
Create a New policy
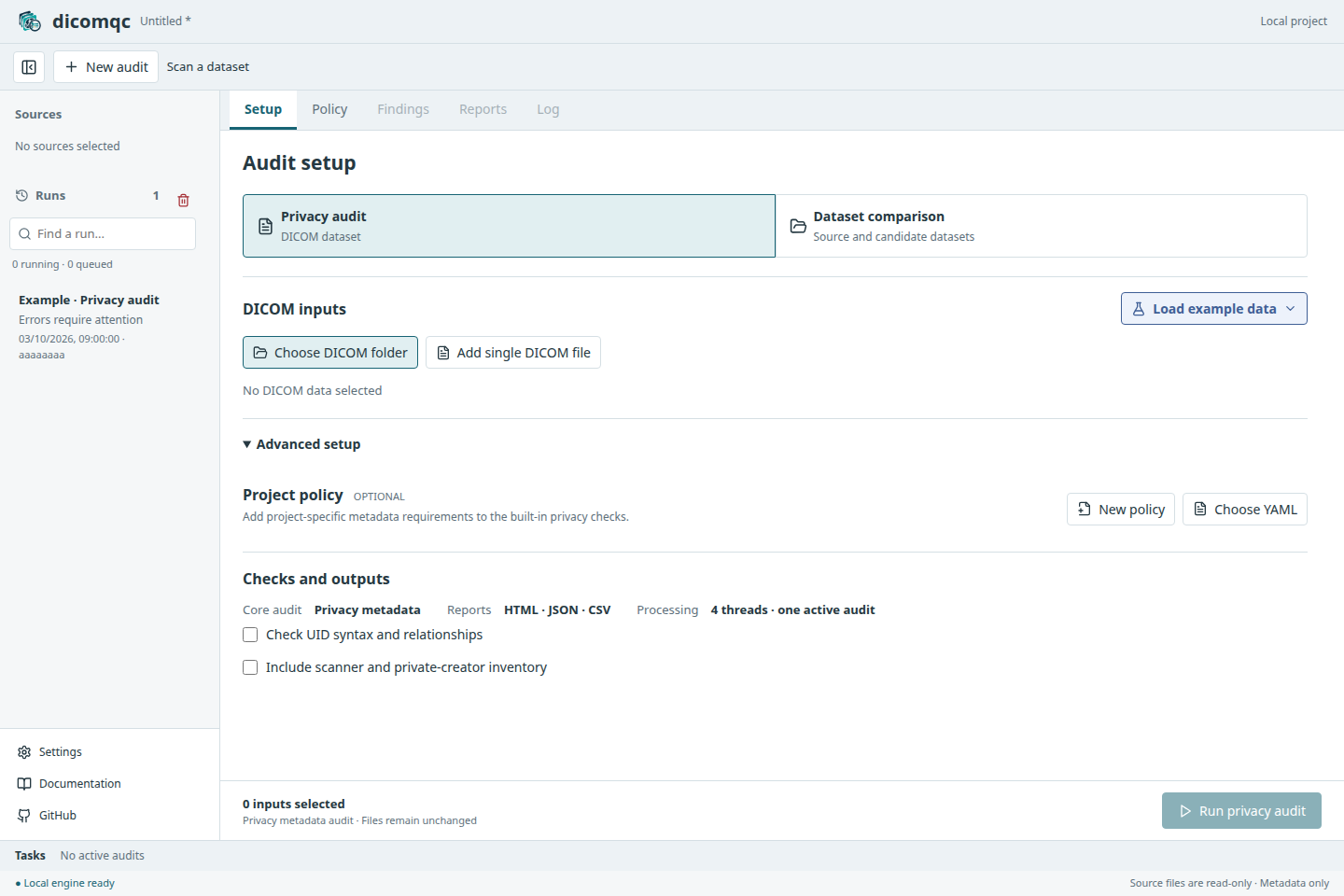click(x=1121, y=510)
